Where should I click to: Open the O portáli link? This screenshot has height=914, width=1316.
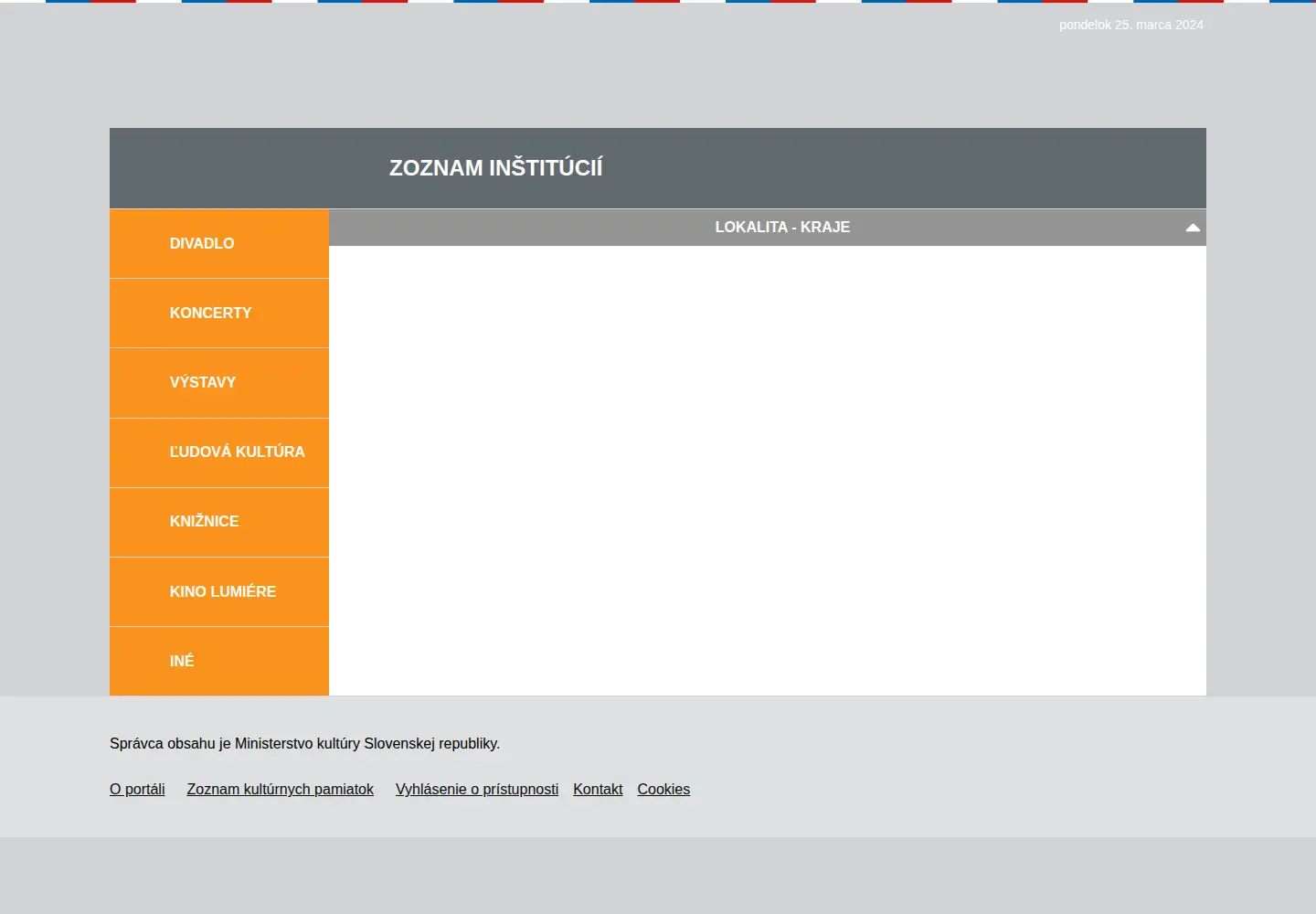tap(137, 789)
